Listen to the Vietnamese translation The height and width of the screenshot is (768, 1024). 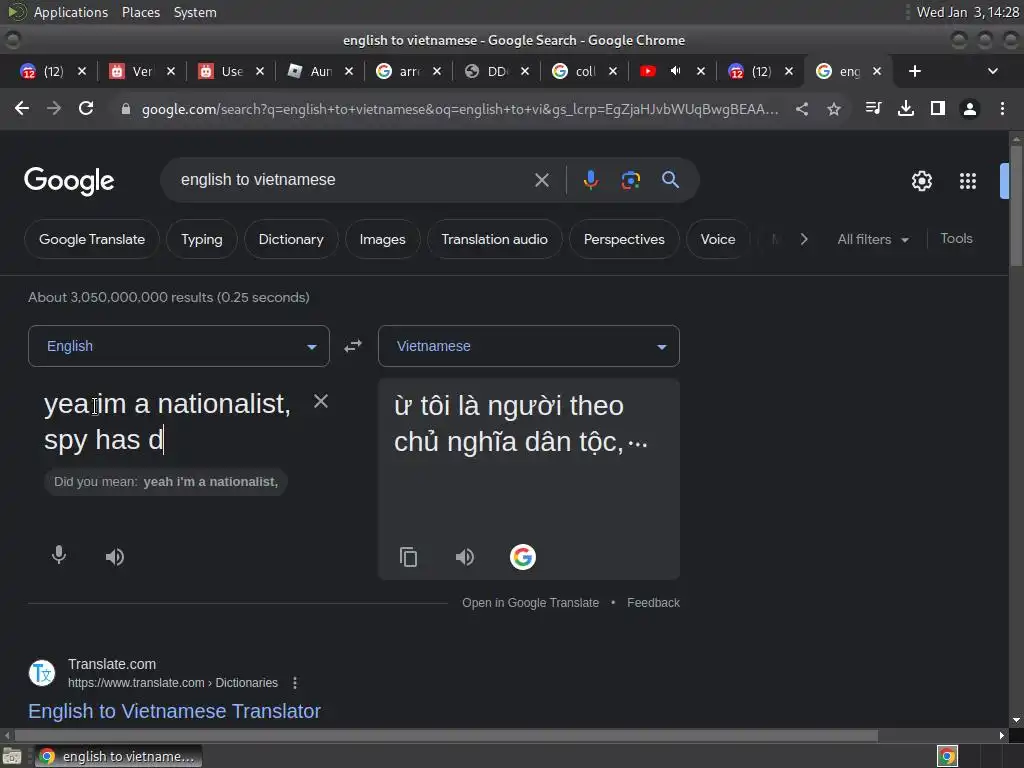click(x=465, y=557)
